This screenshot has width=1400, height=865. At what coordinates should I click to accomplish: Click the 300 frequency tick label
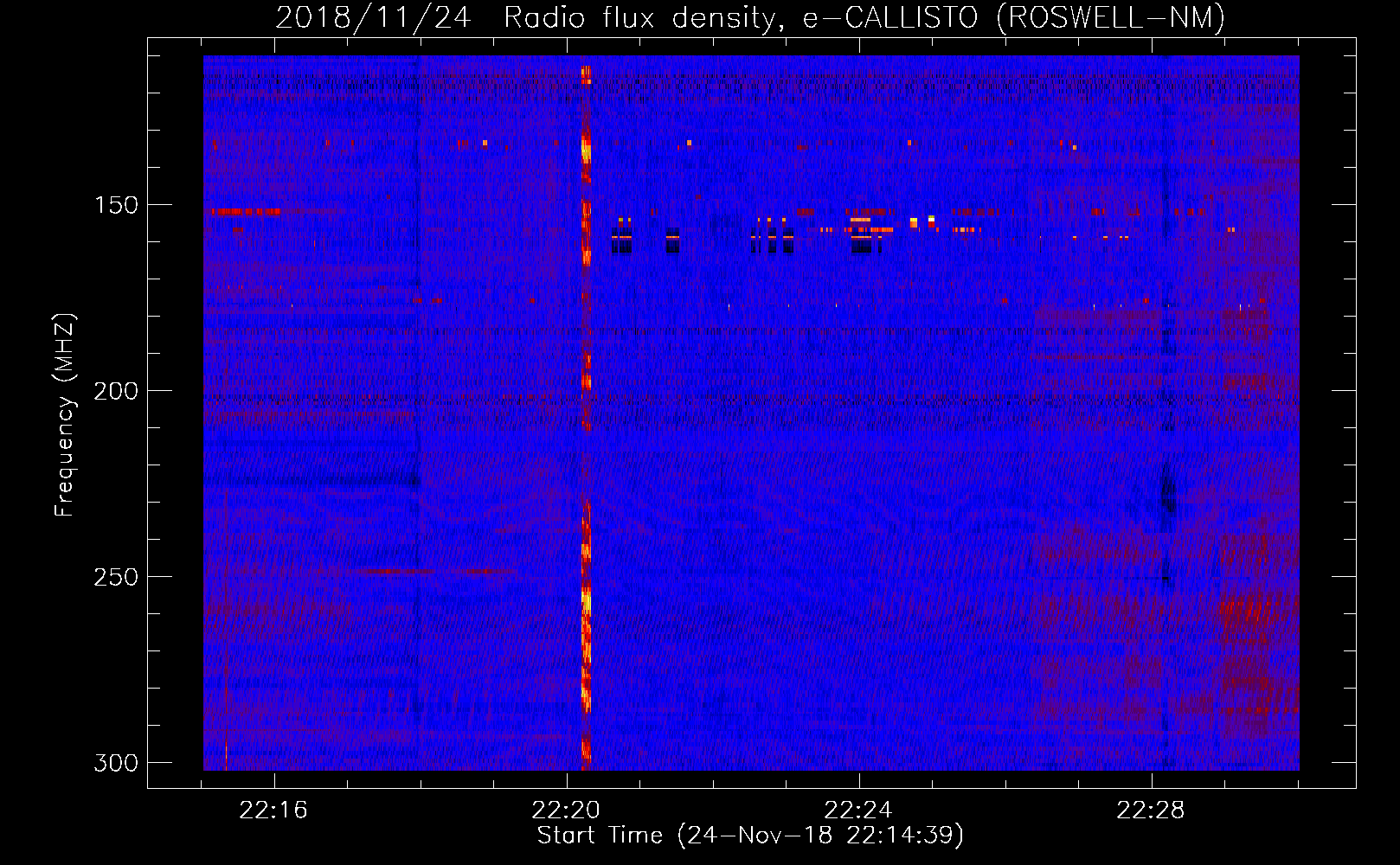(x=116, y=763)
